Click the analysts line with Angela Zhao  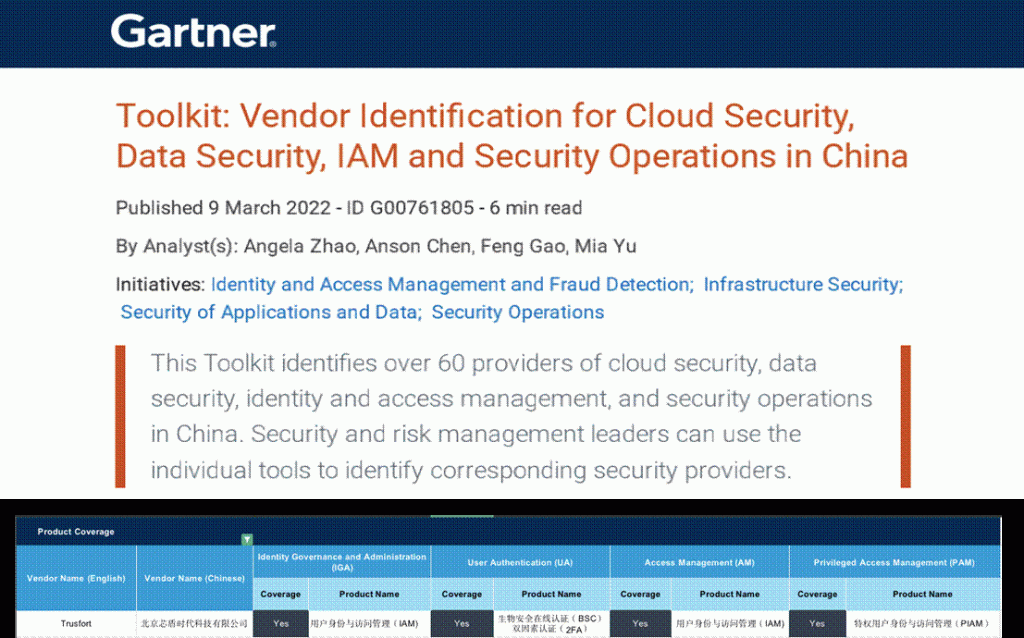[x=376, y=246]
